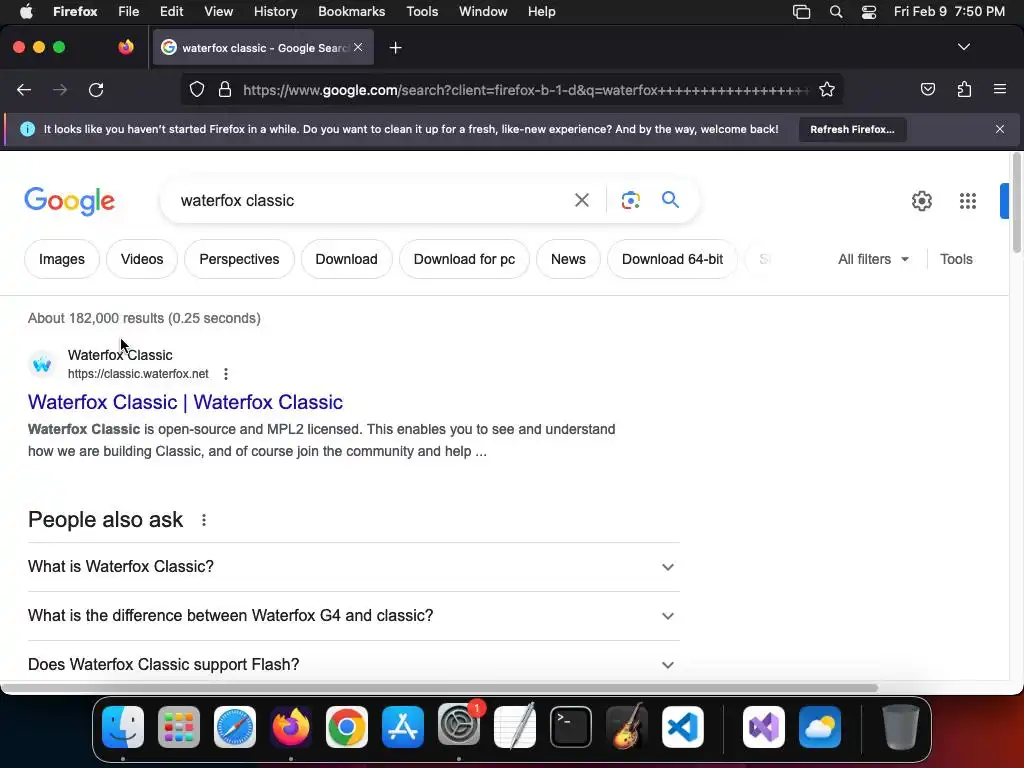This screenshot has width=1024, height=768.
Task: Select the News filter chip
Action: tap(568, 259)
